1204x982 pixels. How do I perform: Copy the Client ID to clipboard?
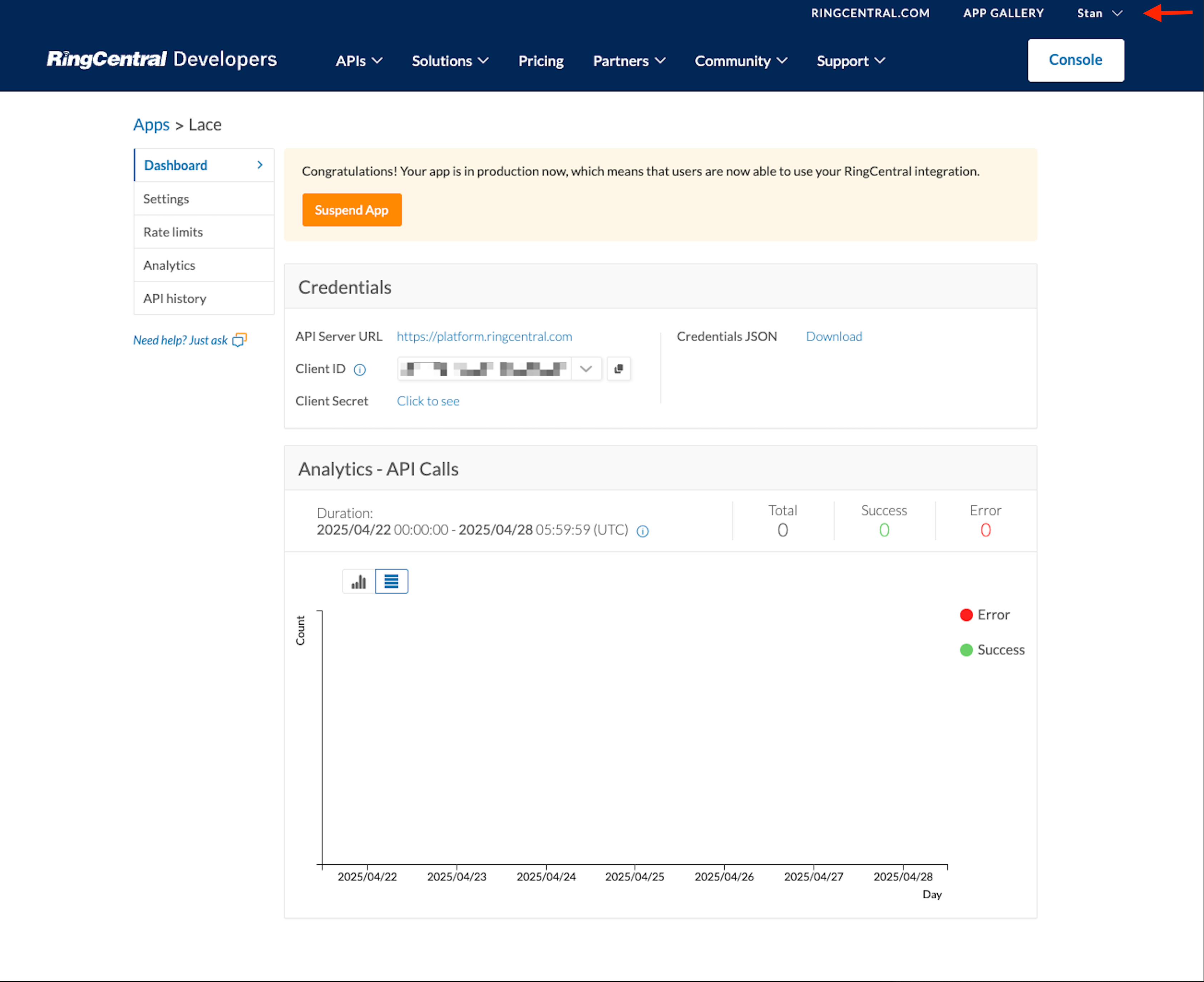619,369
